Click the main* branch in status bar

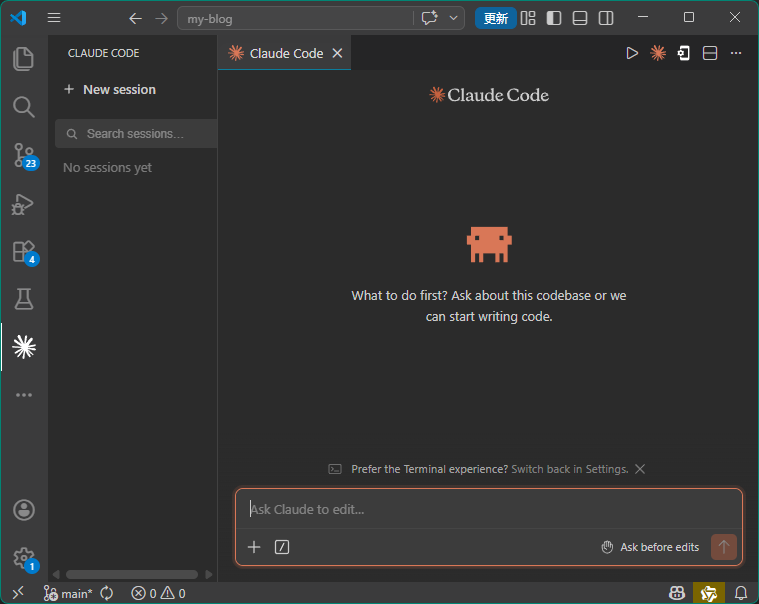click(x=67, y=593)
